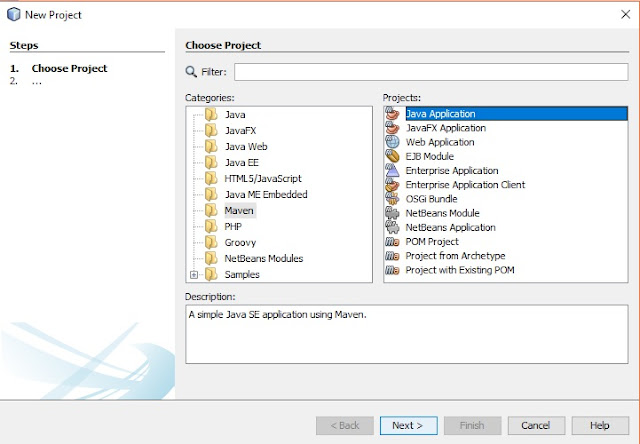Click the Java Web folder icon

point(211,147)
